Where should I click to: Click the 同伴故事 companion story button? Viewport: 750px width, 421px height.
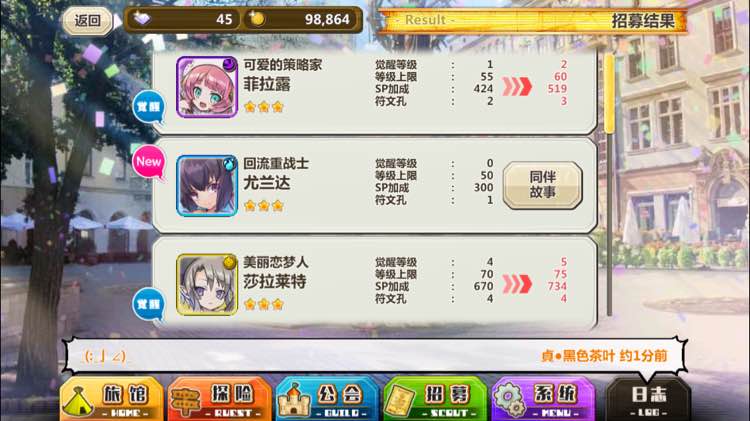coord(542,185)
